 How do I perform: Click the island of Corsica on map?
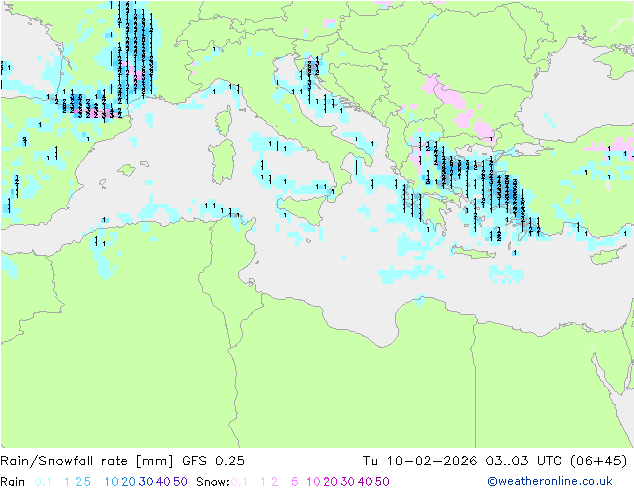tap(224, 121)
